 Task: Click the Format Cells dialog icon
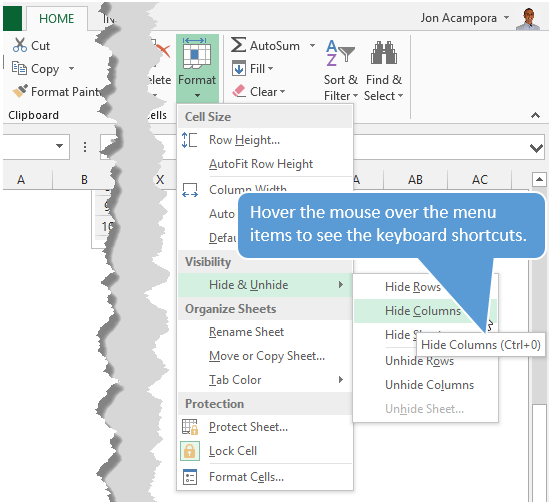click(190, 477)
